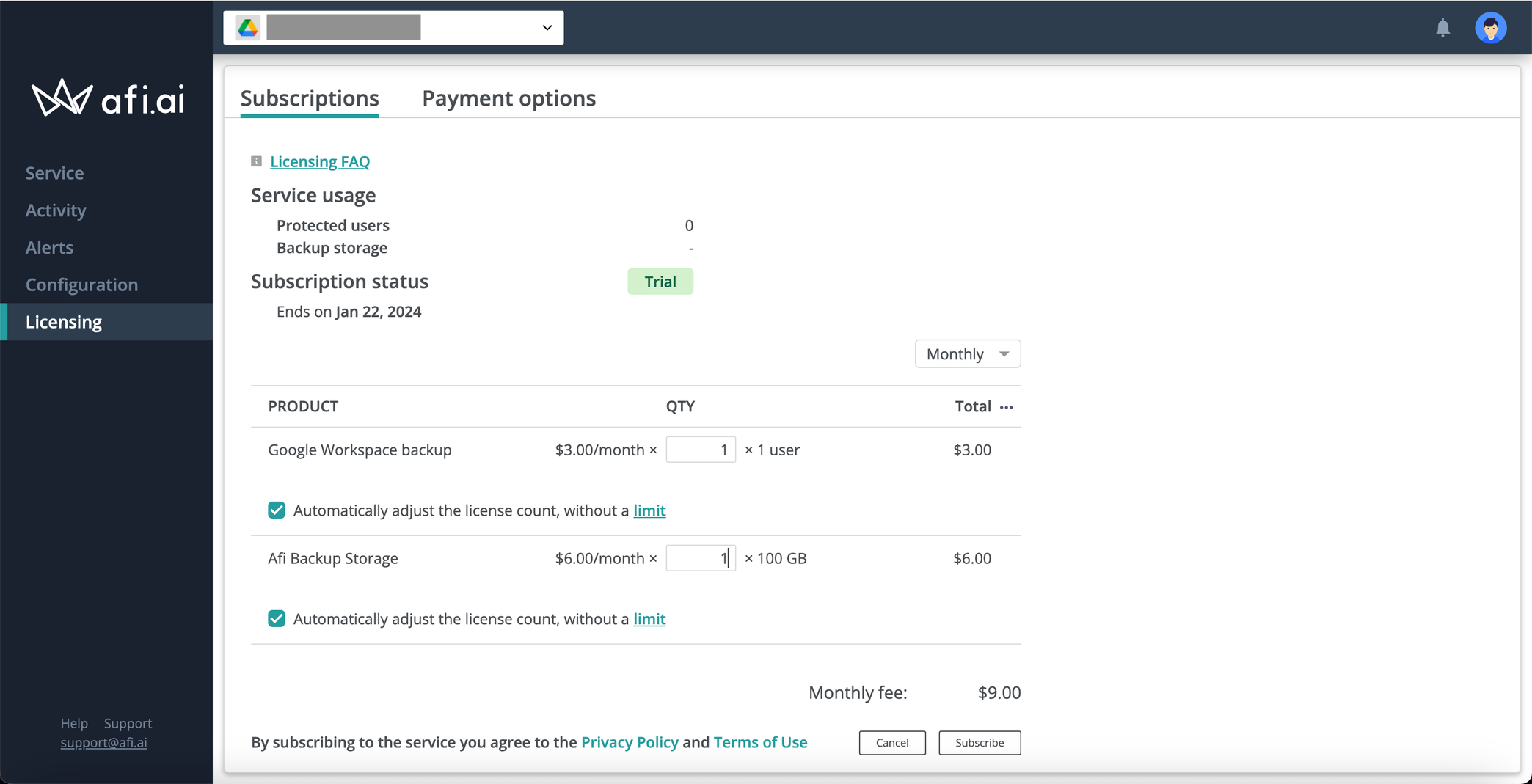Expand the tenant selector dropdown arrow
The image size is (1532, 784).
pos(547,28)
